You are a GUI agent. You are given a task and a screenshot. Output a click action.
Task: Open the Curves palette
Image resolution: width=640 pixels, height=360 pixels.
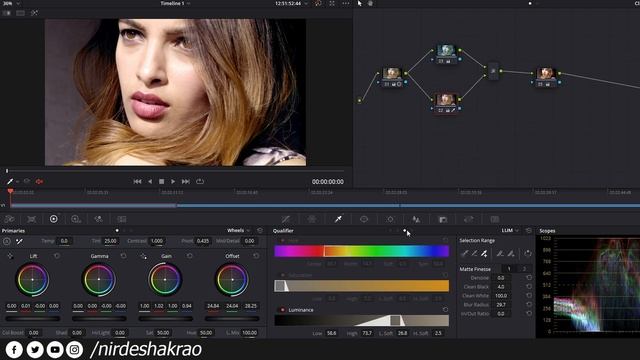click(x=286, y=219)
